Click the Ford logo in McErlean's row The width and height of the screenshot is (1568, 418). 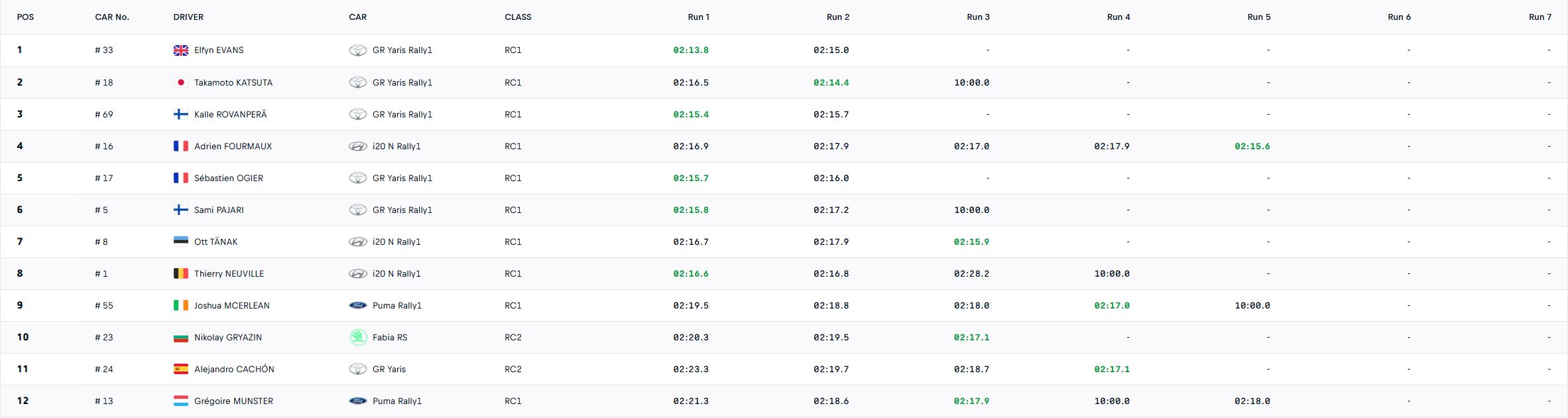click(x=357, y=305)
